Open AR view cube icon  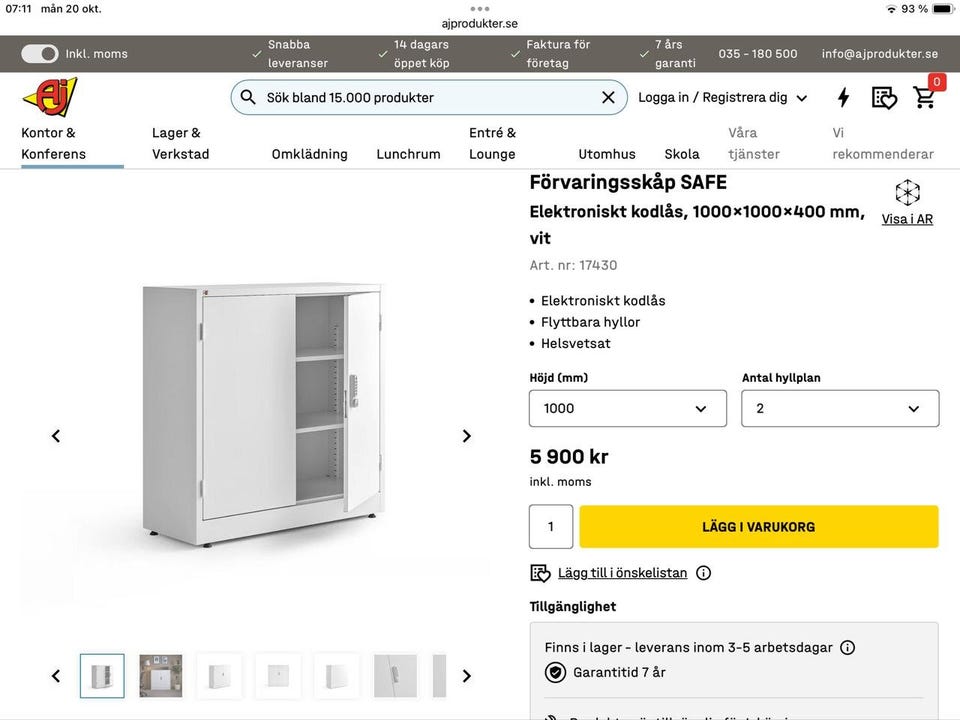coord(907,193)
